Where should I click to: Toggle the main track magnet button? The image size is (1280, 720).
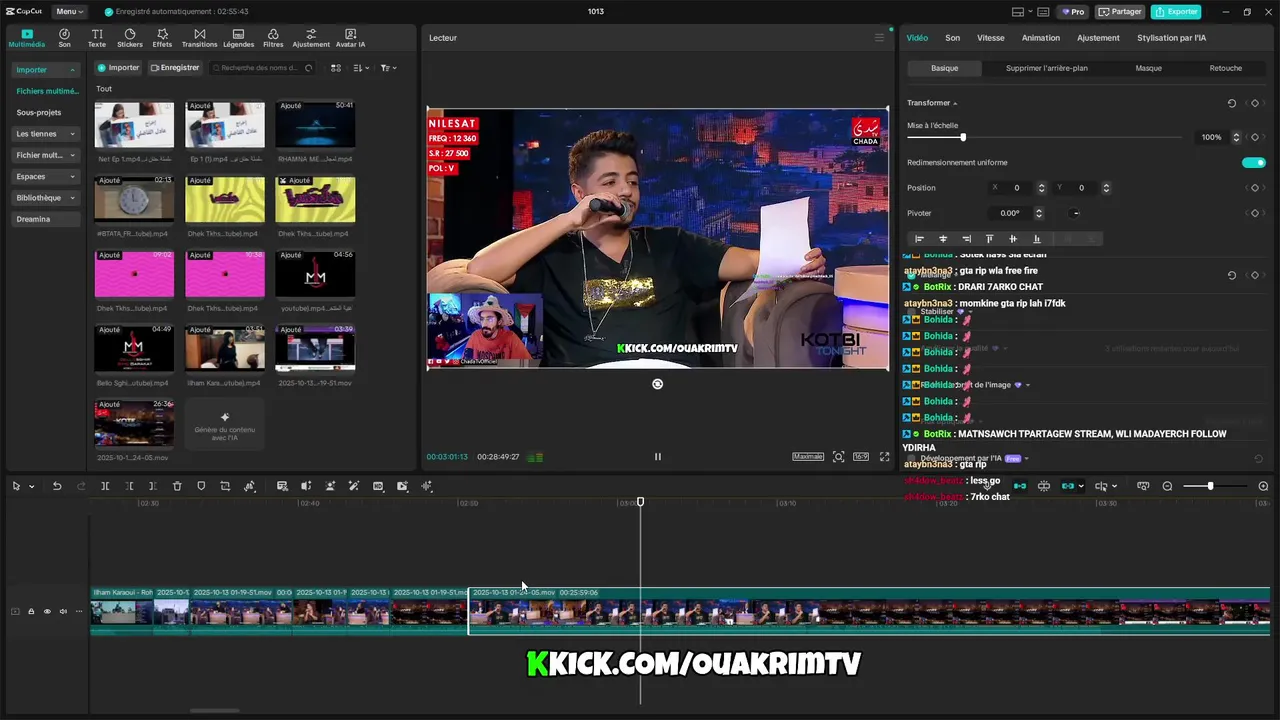(1020, 486)
